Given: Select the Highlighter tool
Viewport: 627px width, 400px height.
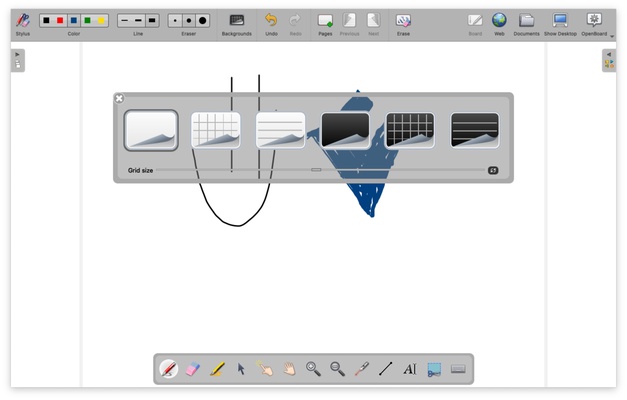Looking at the screenshot, I should click(x=217, y=369).
